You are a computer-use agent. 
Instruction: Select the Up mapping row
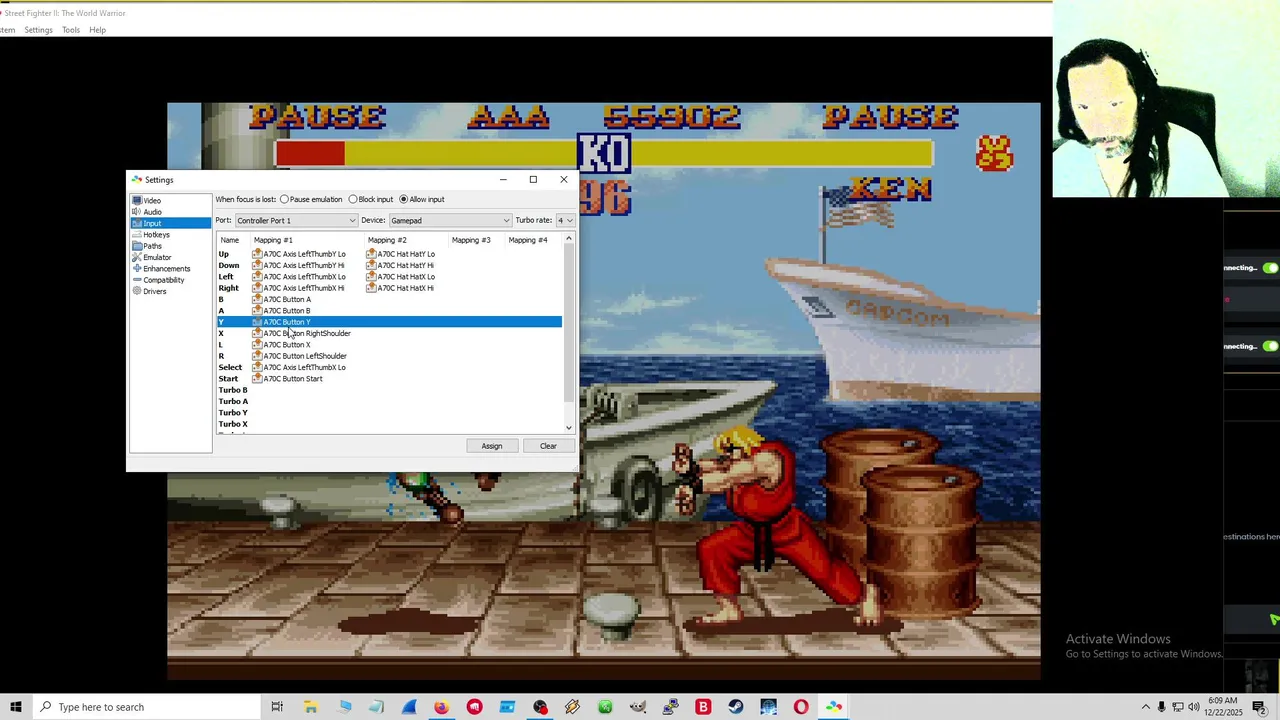tap(389, 254)
